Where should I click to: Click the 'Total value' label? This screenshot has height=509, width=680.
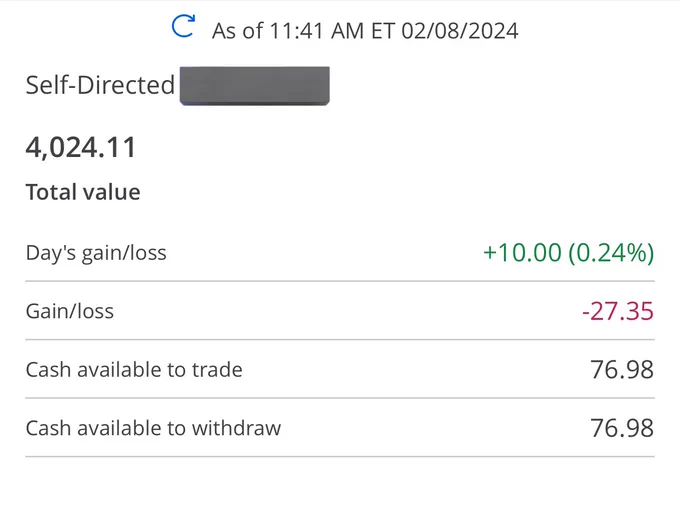tap(83, 192)
